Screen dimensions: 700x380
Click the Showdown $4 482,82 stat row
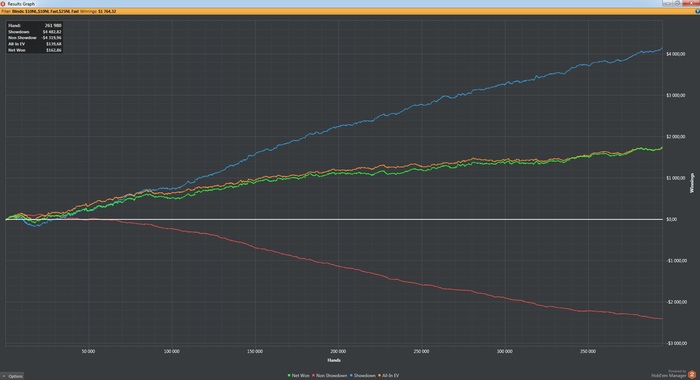[35, 32]
